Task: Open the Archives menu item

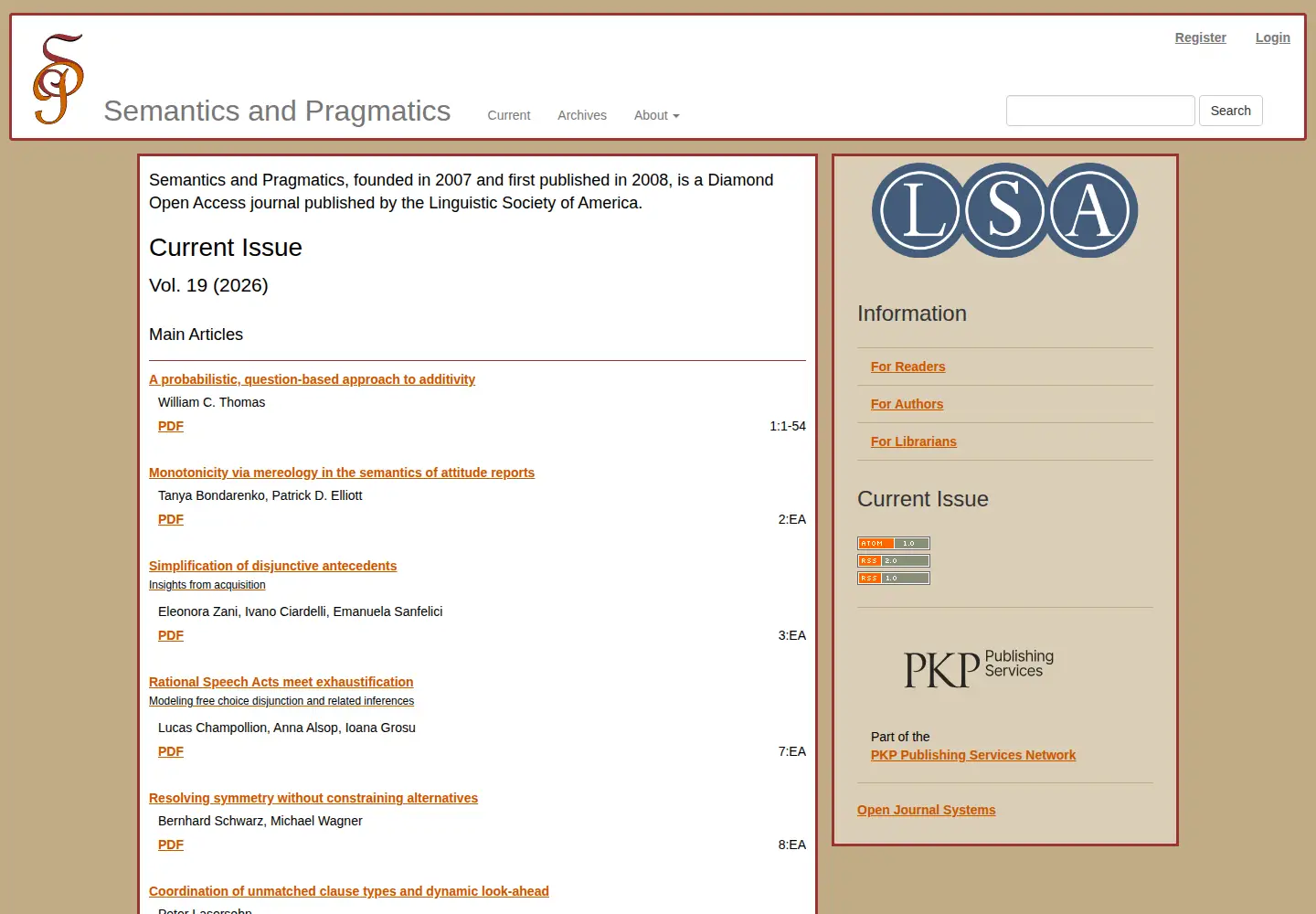Action: (x=582, y=115)
